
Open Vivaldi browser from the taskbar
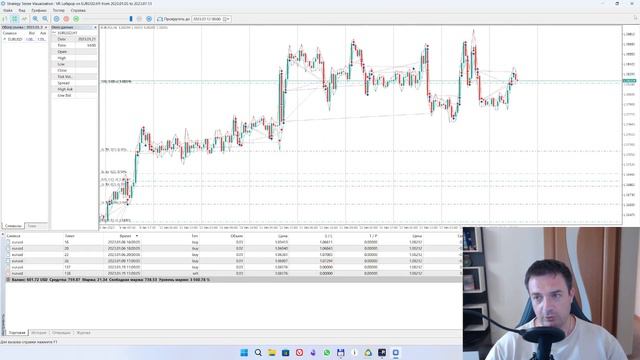click(299, 353)
